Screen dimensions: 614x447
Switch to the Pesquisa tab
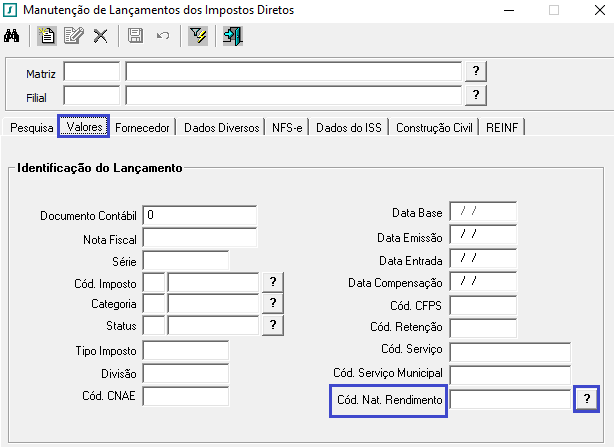(31, 128)
